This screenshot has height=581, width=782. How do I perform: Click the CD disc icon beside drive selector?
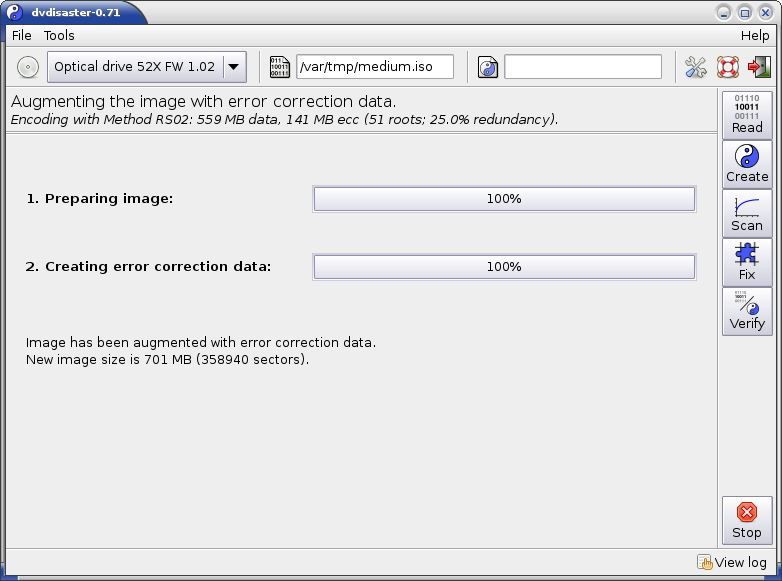coord(28,67)
